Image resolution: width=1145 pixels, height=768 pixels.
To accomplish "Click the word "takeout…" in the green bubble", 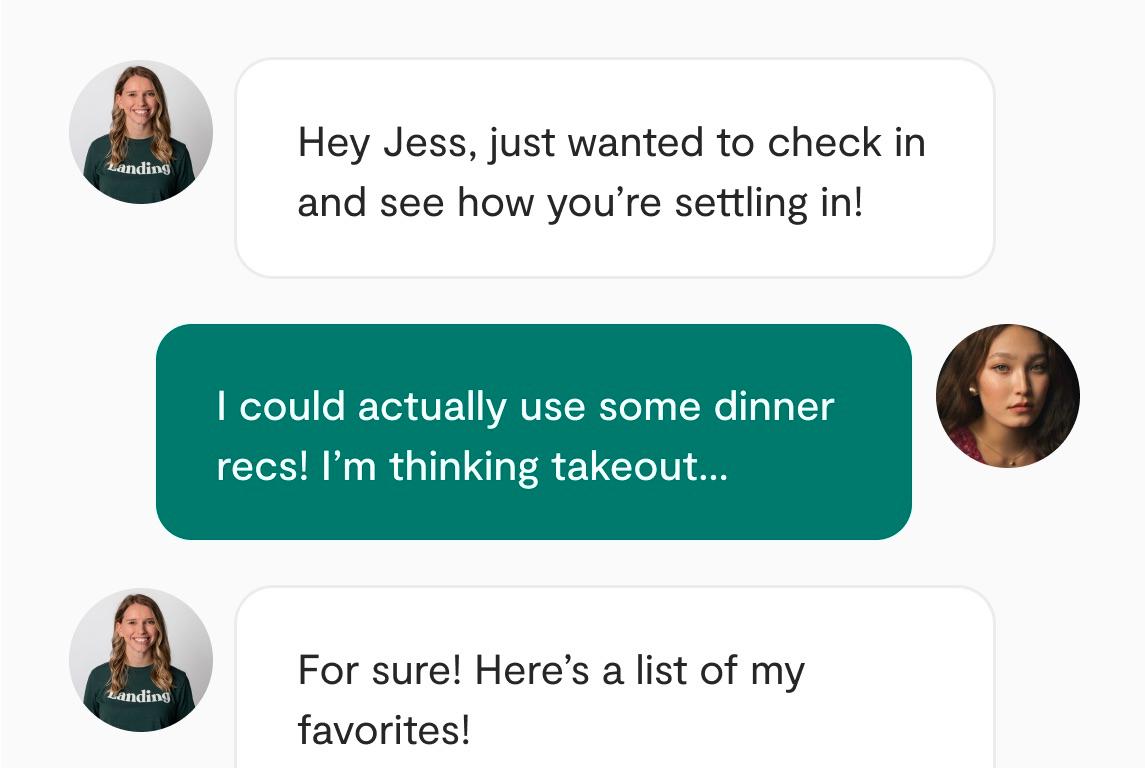I will pos(638,467).
